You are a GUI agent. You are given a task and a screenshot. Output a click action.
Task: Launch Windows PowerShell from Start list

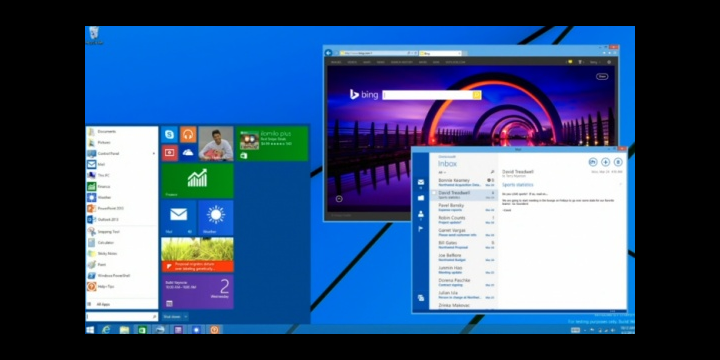coord(122,276)
